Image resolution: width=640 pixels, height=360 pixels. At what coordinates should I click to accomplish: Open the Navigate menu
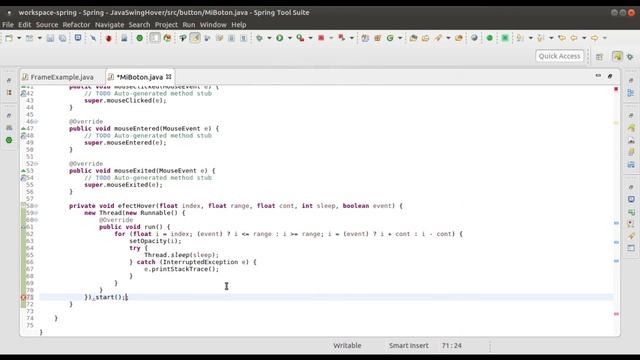point(109,24)
